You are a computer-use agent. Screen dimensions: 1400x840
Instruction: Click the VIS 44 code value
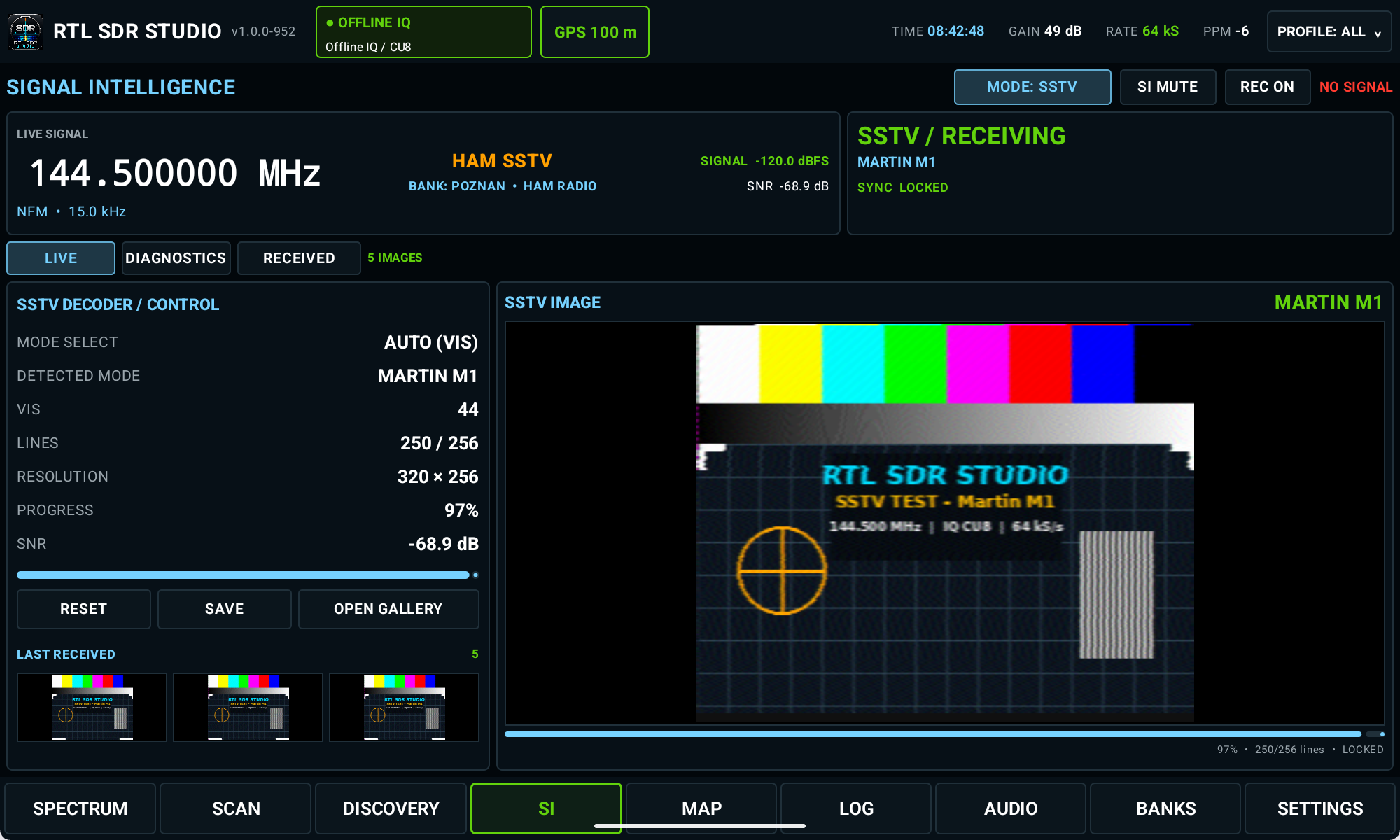(468, 409)
